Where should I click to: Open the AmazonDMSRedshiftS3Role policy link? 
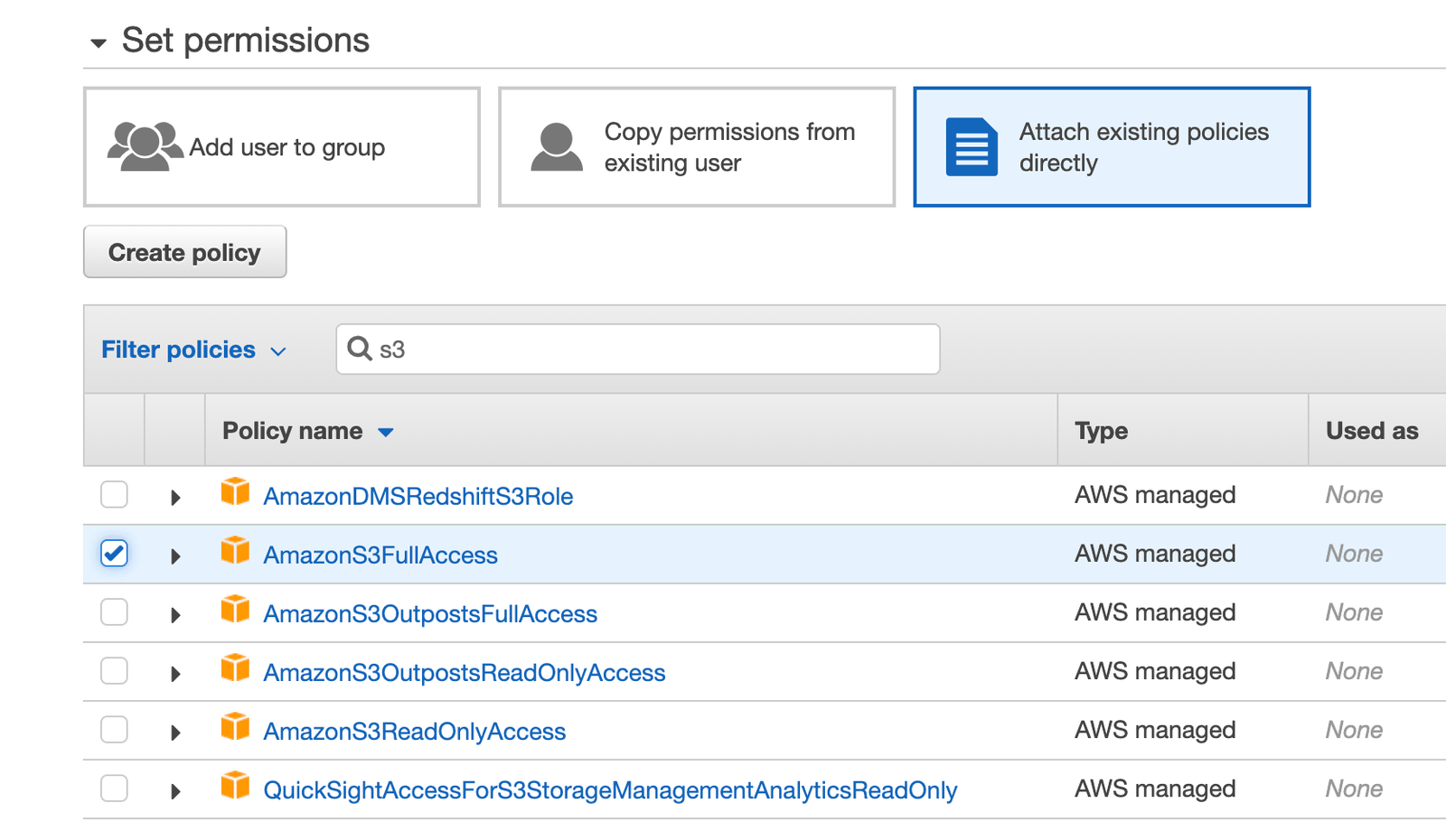[418, 496]
